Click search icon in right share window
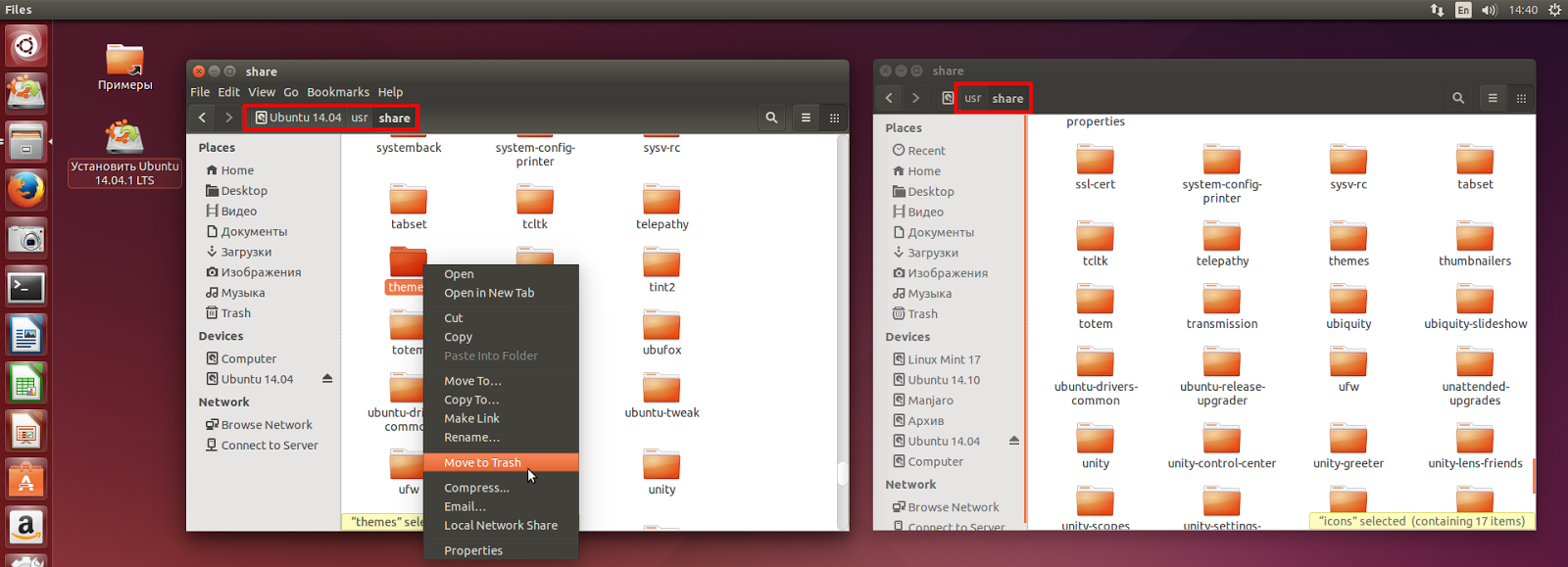This screenshot has width=1568, height=567. tap(1458, 98)
